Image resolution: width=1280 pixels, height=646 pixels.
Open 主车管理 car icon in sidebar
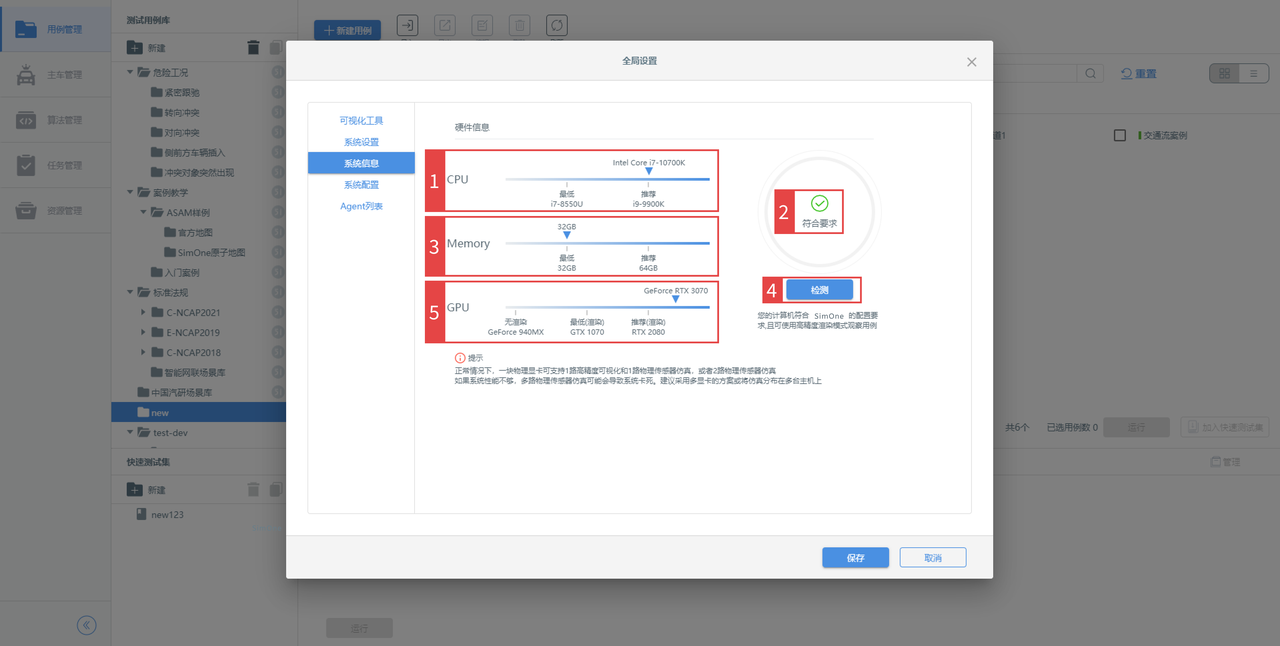(x=26, y=75)
